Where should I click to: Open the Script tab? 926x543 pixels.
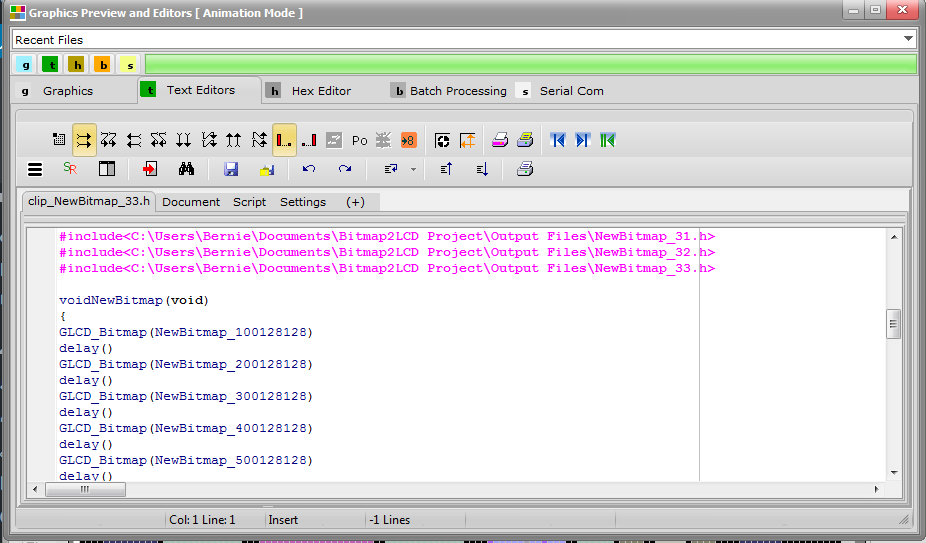click(x=249, y=202)
